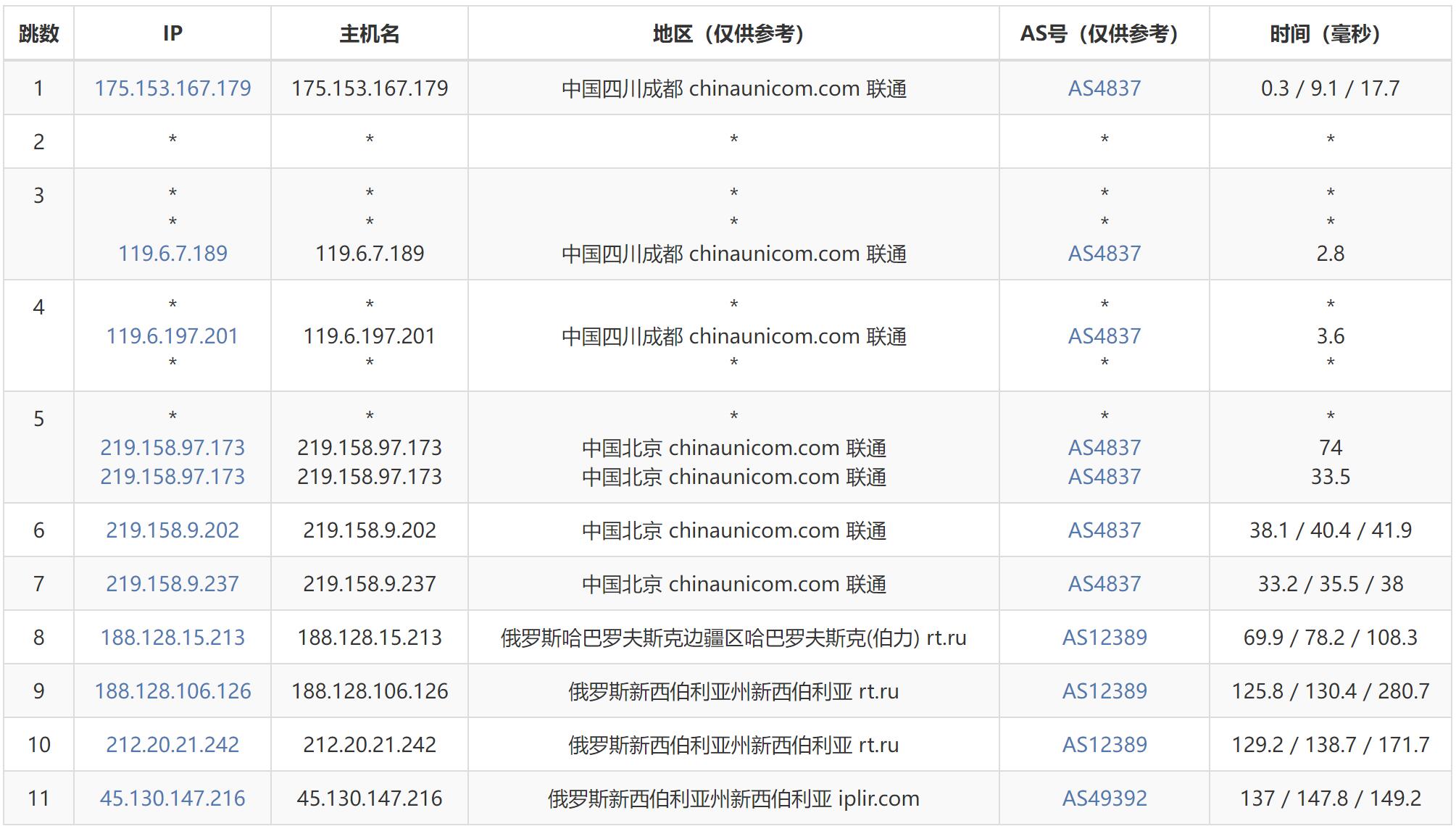This screenshot has width=1456, height=826.
Task: Click the black hostname text 45.130.147.216
Action: [370, 798]
